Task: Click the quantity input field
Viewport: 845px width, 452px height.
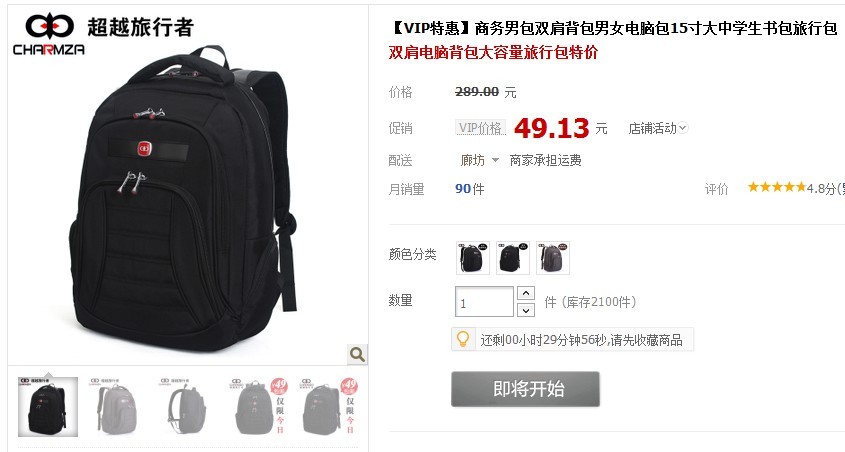Action: 484,302
